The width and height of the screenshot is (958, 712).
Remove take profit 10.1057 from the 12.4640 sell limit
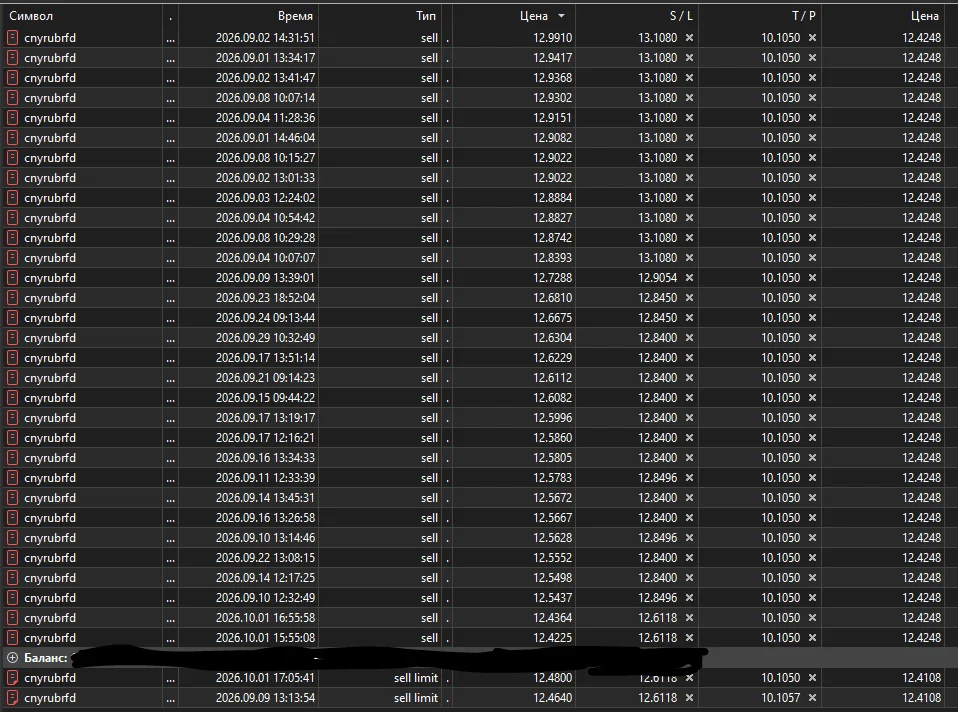[x=813, y=698]
